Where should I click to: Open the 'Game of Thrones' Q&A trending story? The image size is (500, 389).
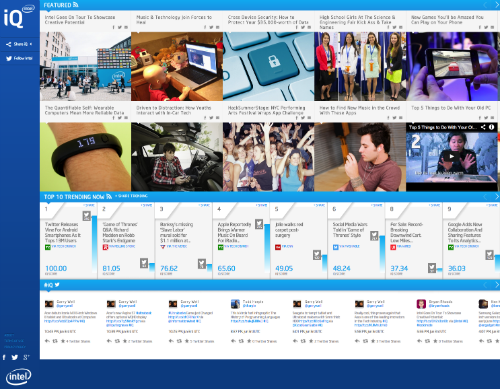point(120,232)
